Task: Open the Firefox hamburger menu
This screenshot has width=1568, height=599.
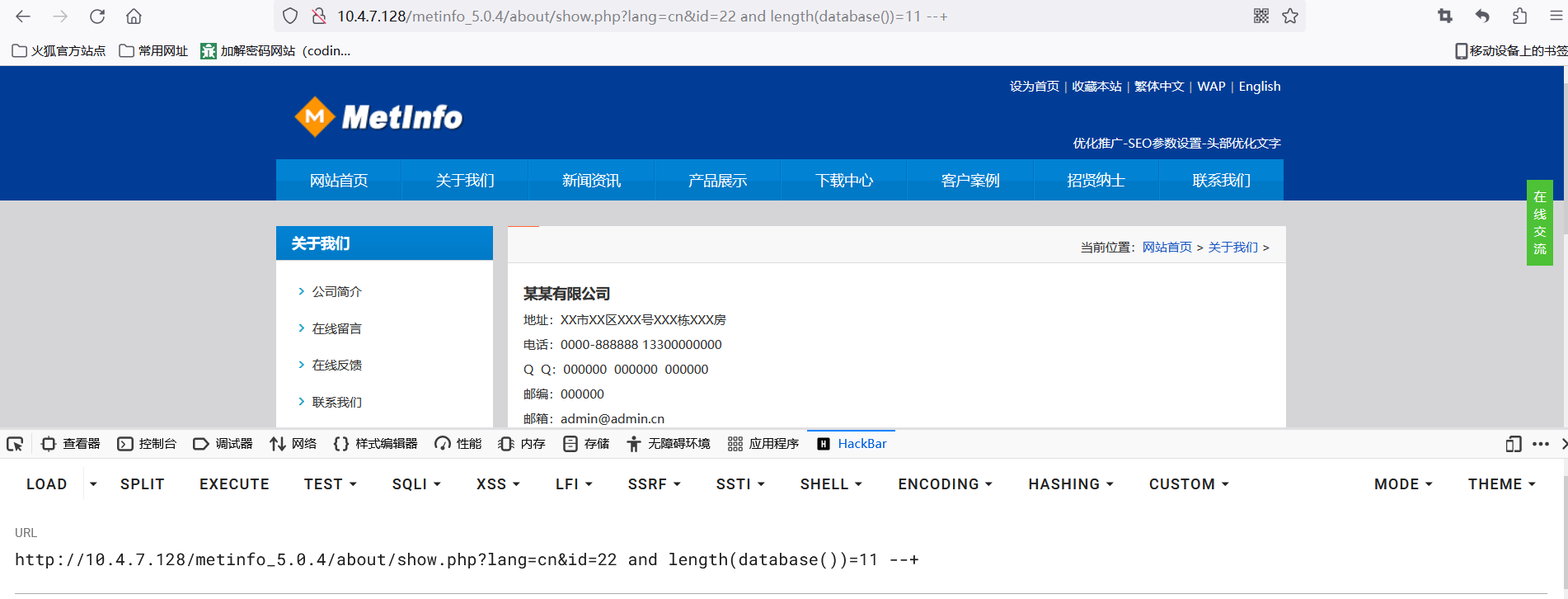Action: click(1556, 16)
